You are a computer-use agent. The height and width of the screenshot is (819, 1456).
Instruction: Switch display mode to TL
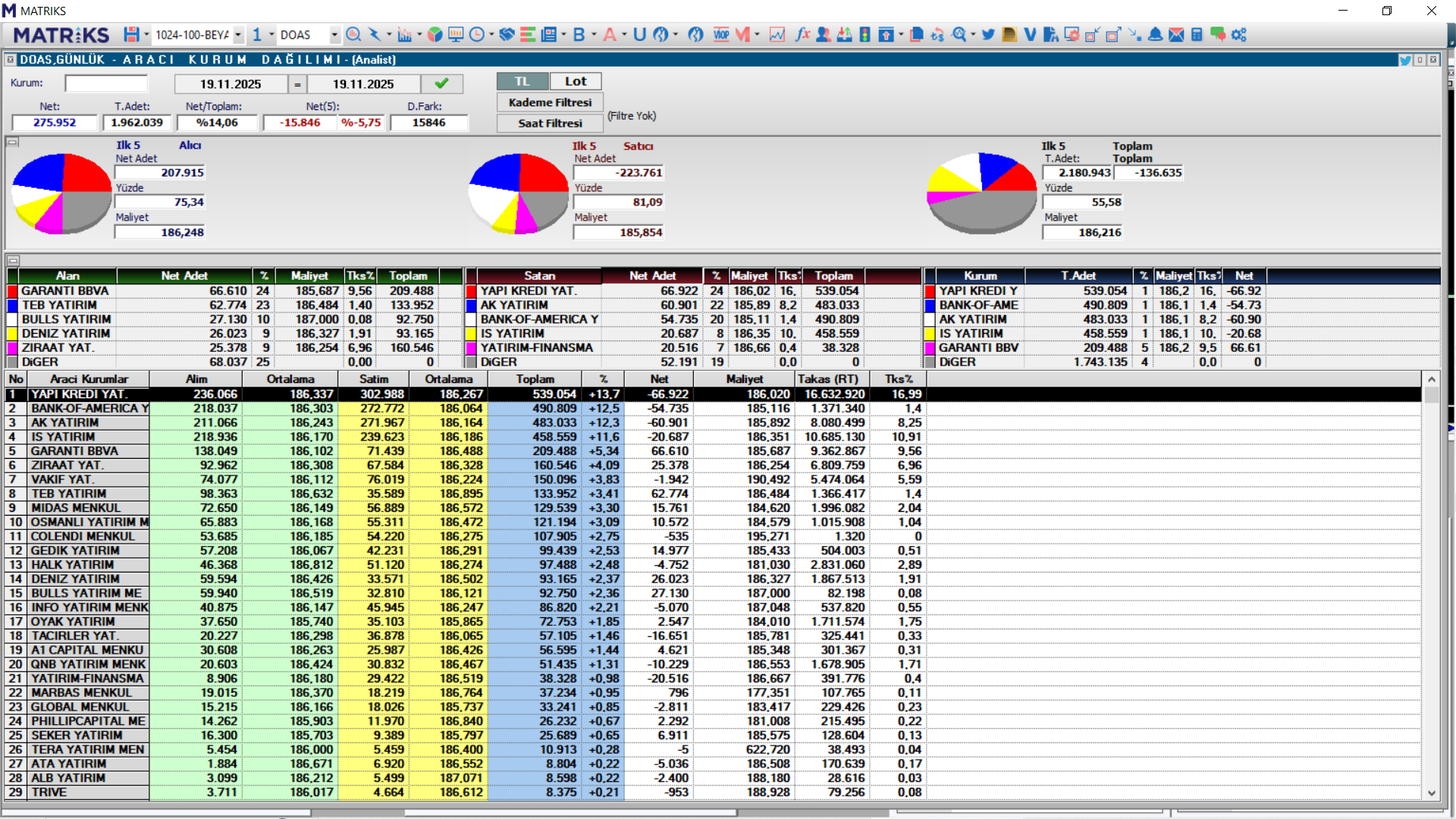522,81
